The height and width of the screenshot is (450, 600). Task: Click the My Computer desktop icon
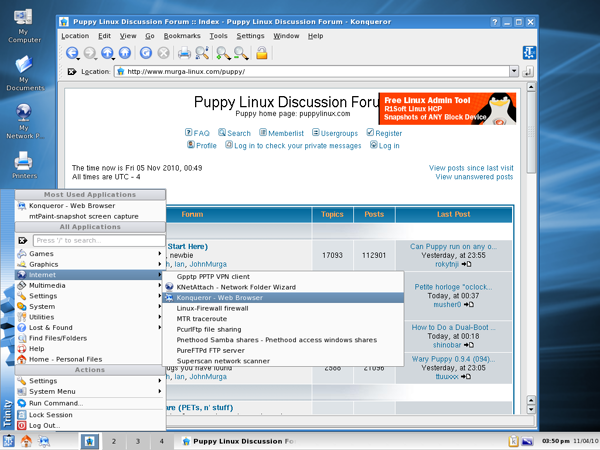click(x=24, y=26)
